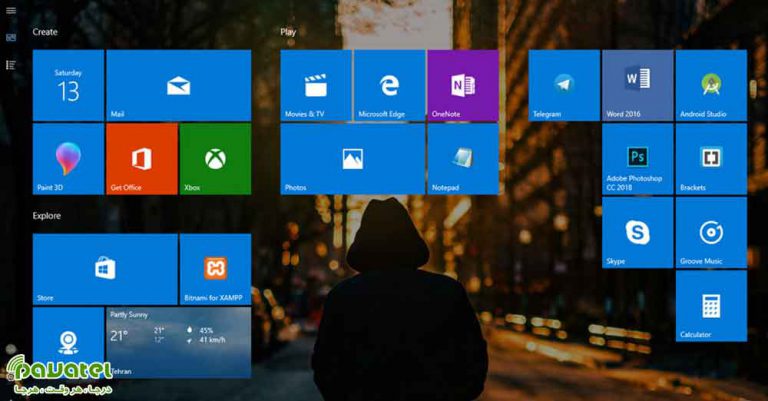Open Android Studio tile
Image resolution: width=768 pixels, height=401 pixels.
tap(711, 85)
